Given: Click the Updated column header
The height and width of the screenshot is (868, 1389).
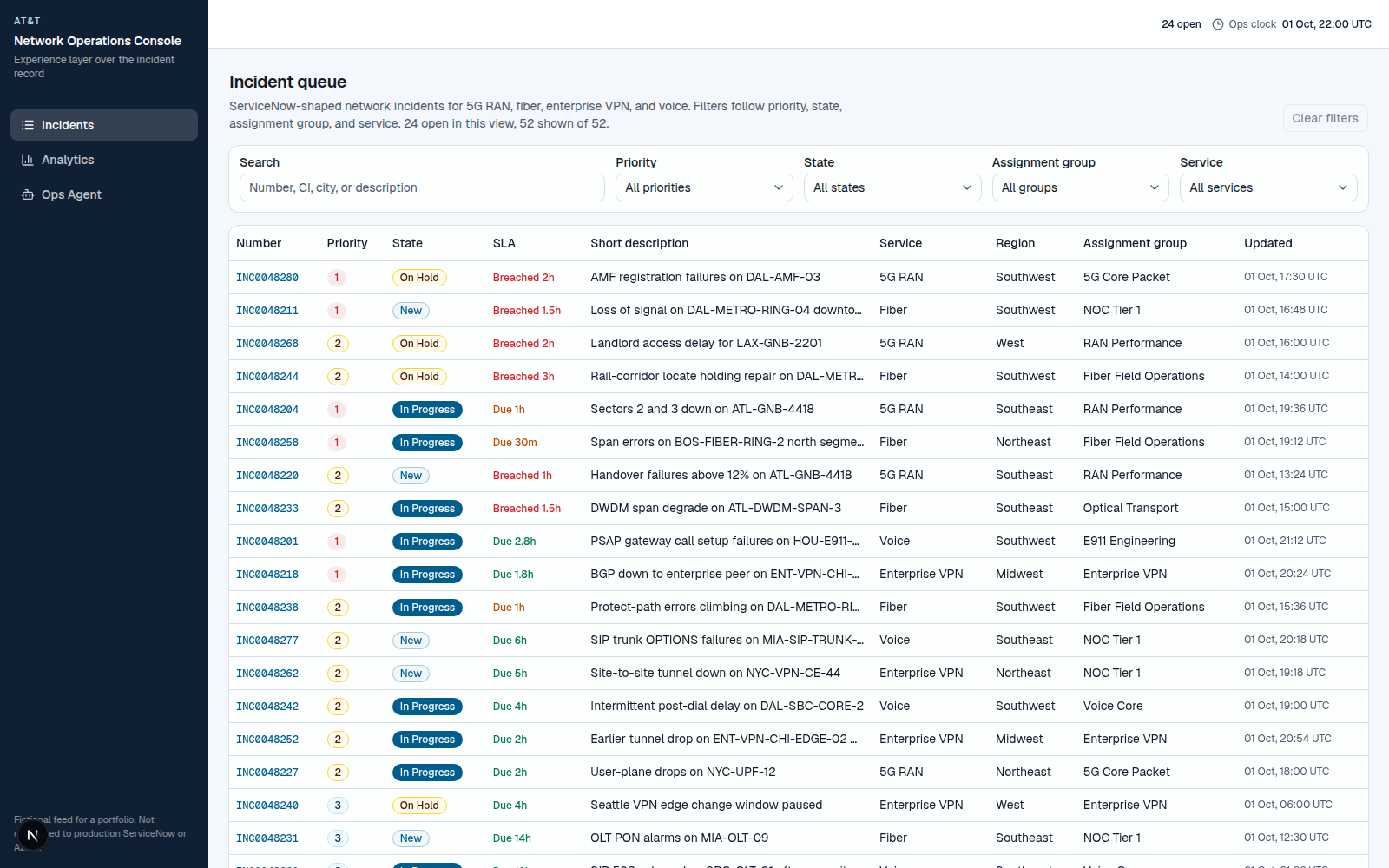Looking at the screenshot, I should coord(1268,243).
